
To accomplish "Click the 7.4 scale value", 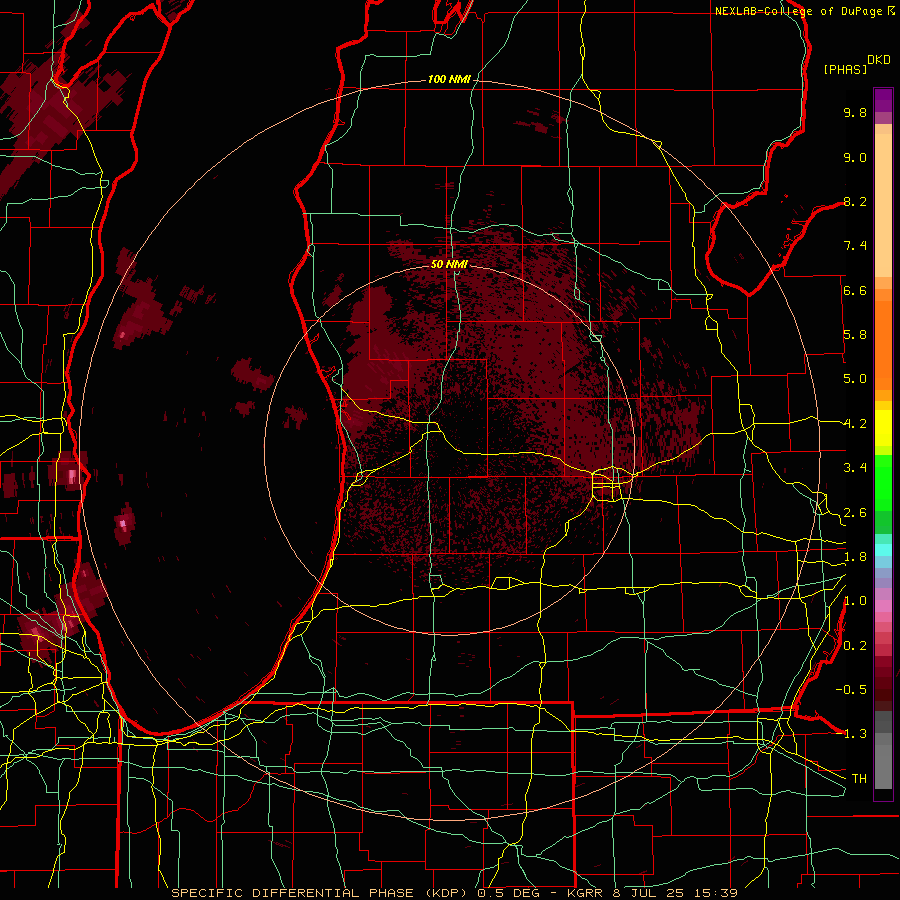I will (855, 246).
